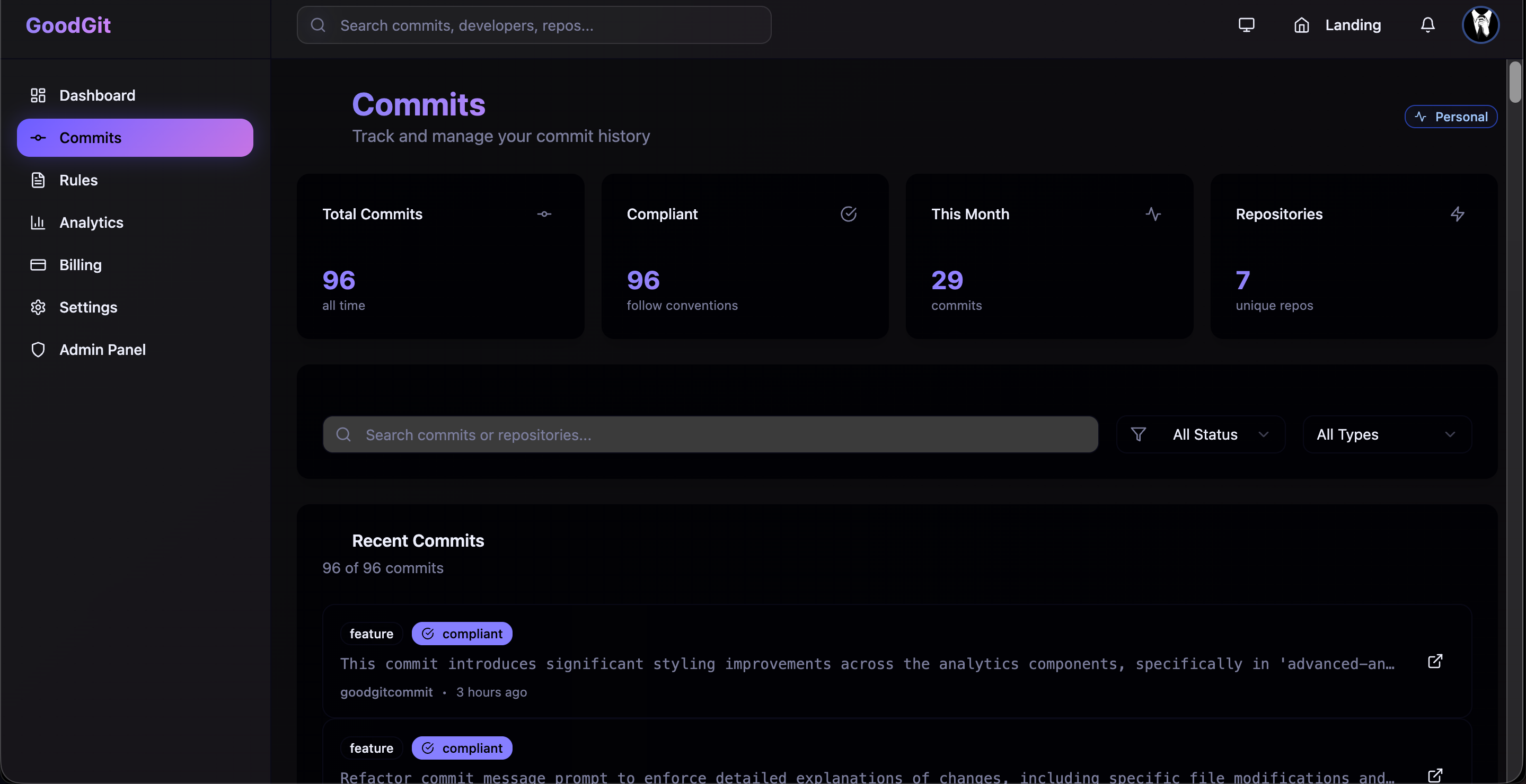Toggle the Personal mode badge
The width and height of the screenshot is (1526, 784).
(x=1451, y=117)
